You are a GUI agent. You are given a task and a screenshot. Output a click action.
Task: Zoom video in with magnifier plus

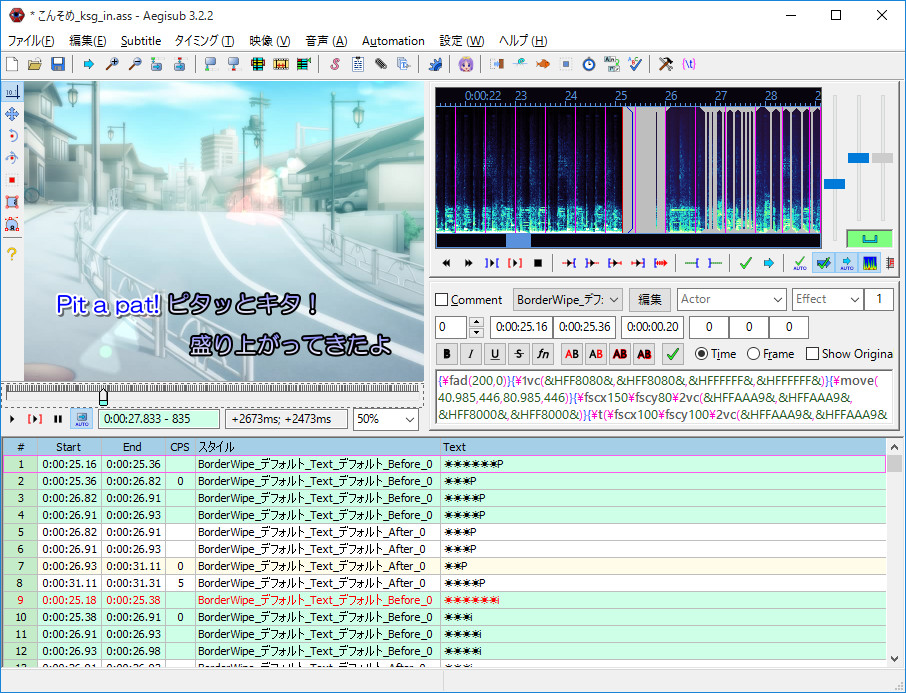pos(112,64)
